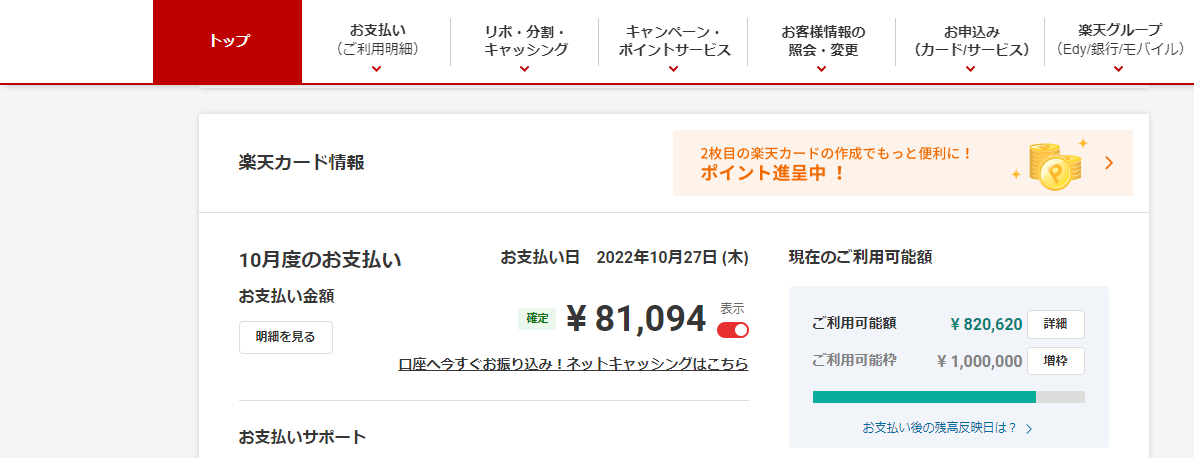Image resolution: width=1194 pixels, height=458 pixels.
Task: Open the ネットキャッシングはこちら link
Action: [x=573, y=364]
